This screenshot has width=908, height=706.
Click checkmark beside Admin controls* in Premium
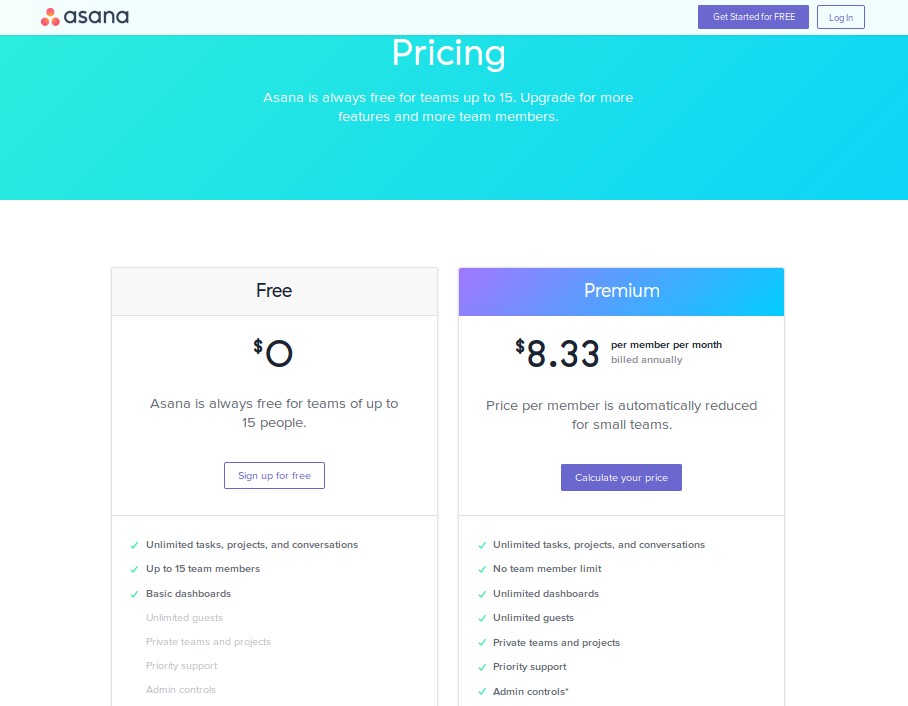(x=481, y=692)
